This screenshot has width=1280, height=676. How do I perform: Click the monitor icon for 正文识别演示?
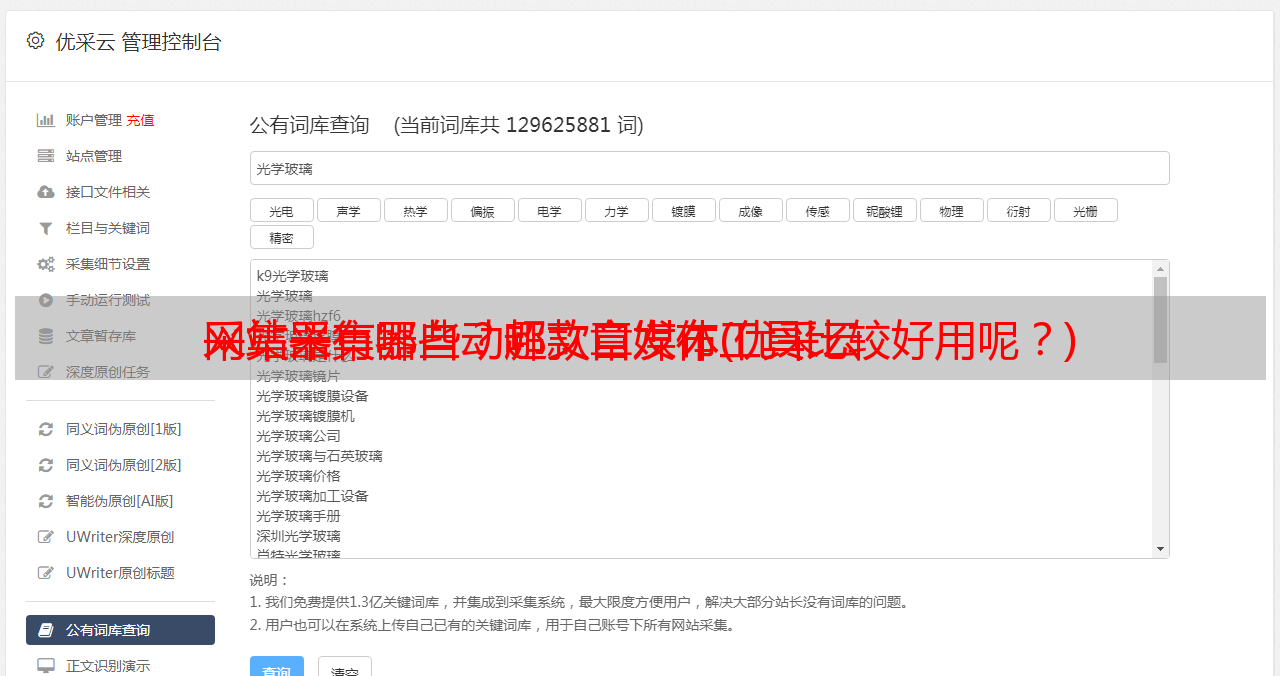(46, 665)
